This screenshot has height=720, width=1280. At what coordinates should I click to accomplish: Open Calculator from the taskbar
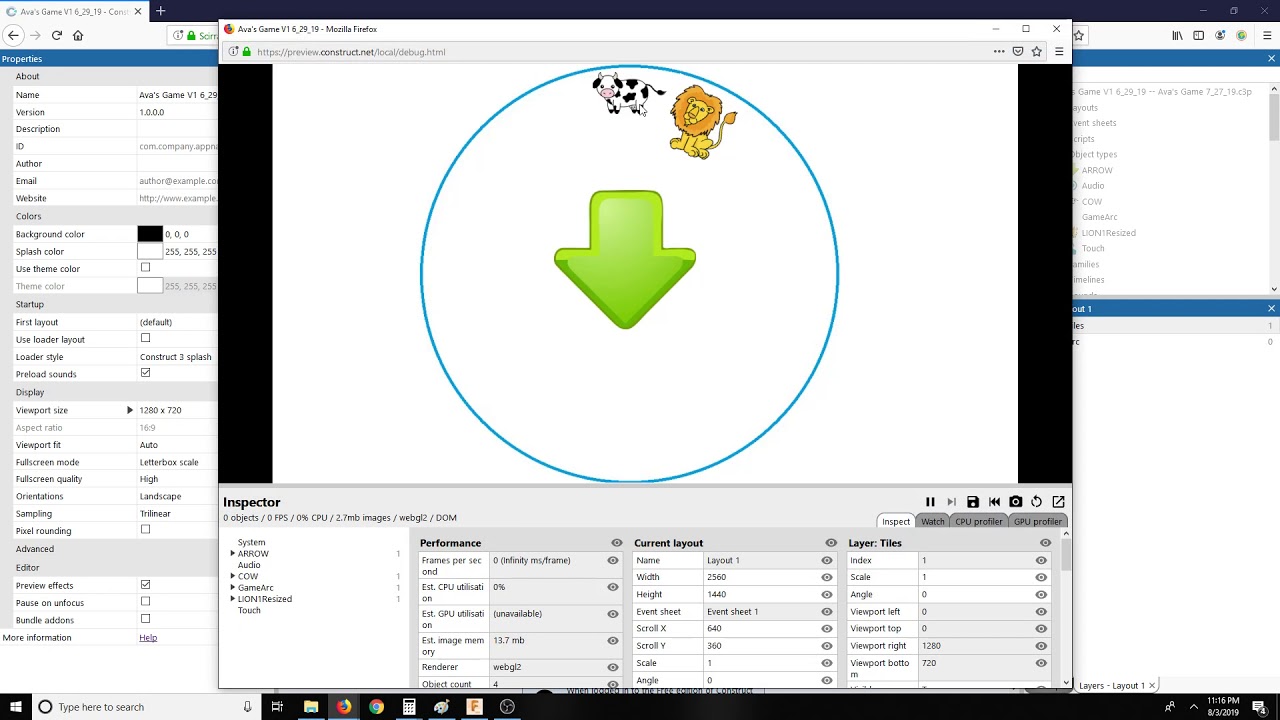(409, 707)
